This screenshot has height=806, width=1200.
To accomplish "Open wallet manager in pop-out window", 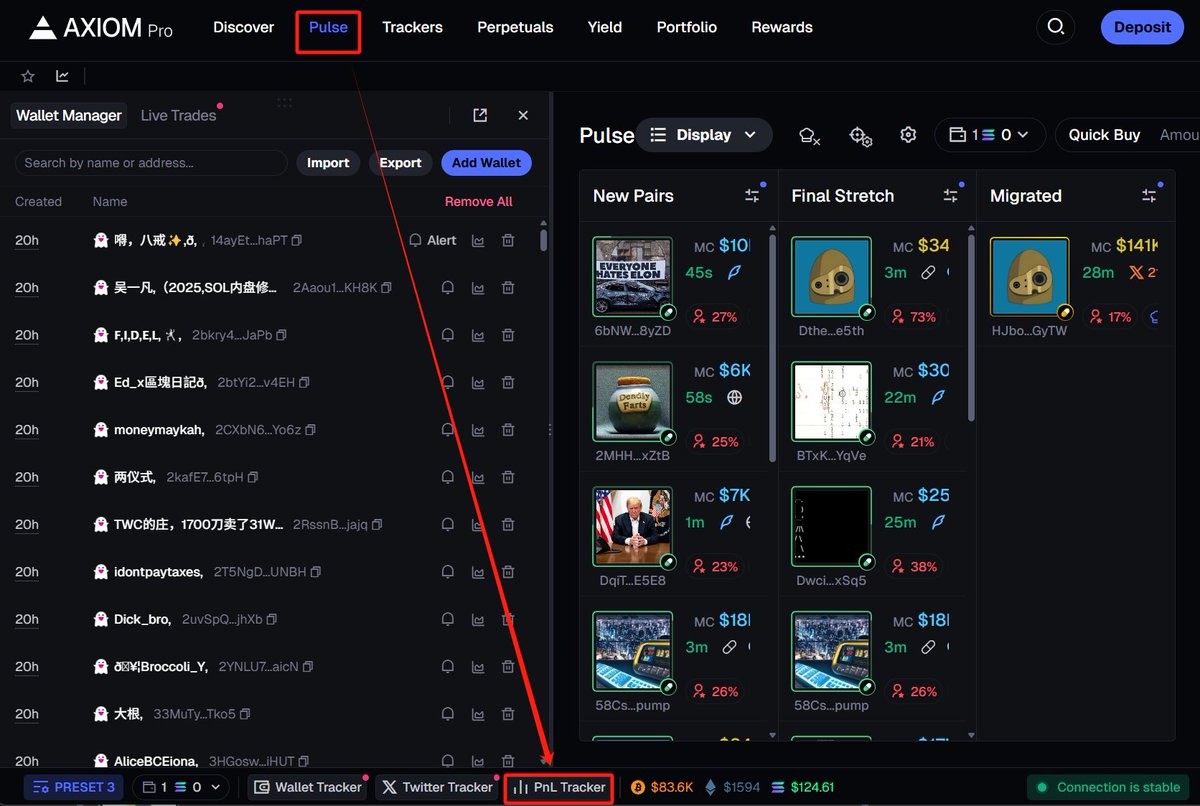I will (480, 115).
